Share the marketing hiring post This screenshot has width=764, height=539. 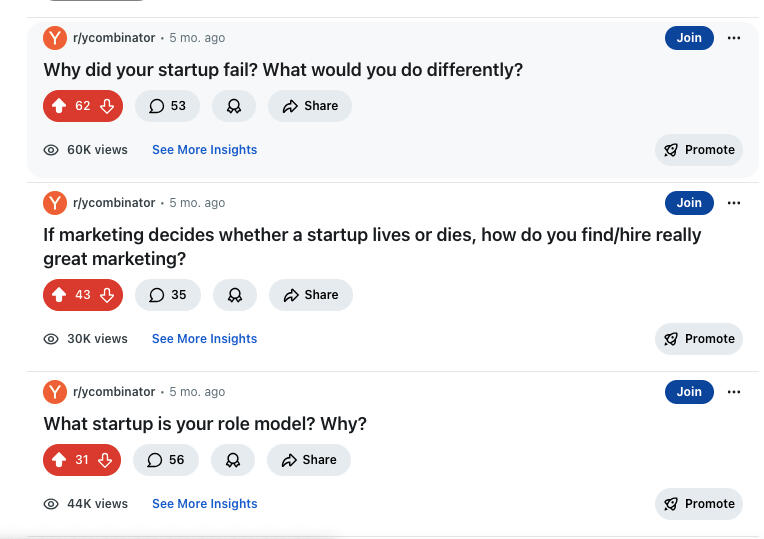[310, 295]
